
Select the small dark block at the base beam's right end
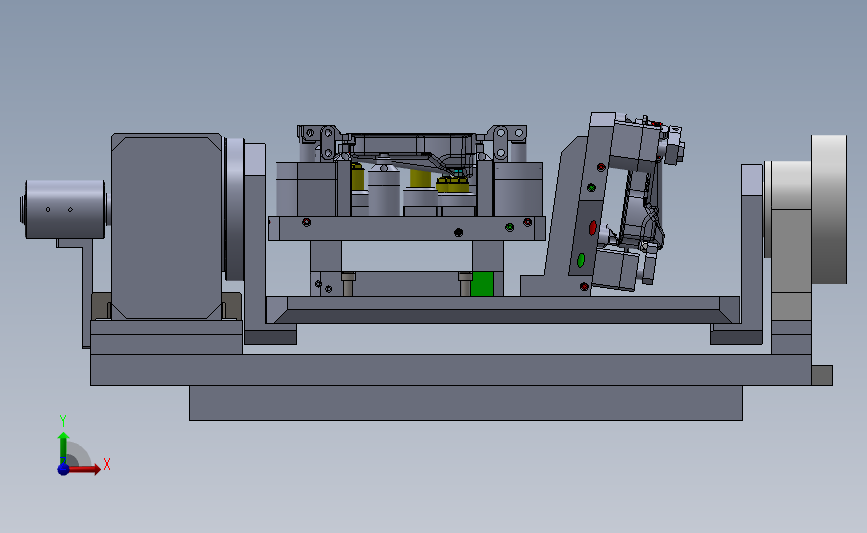click(822, 375)
